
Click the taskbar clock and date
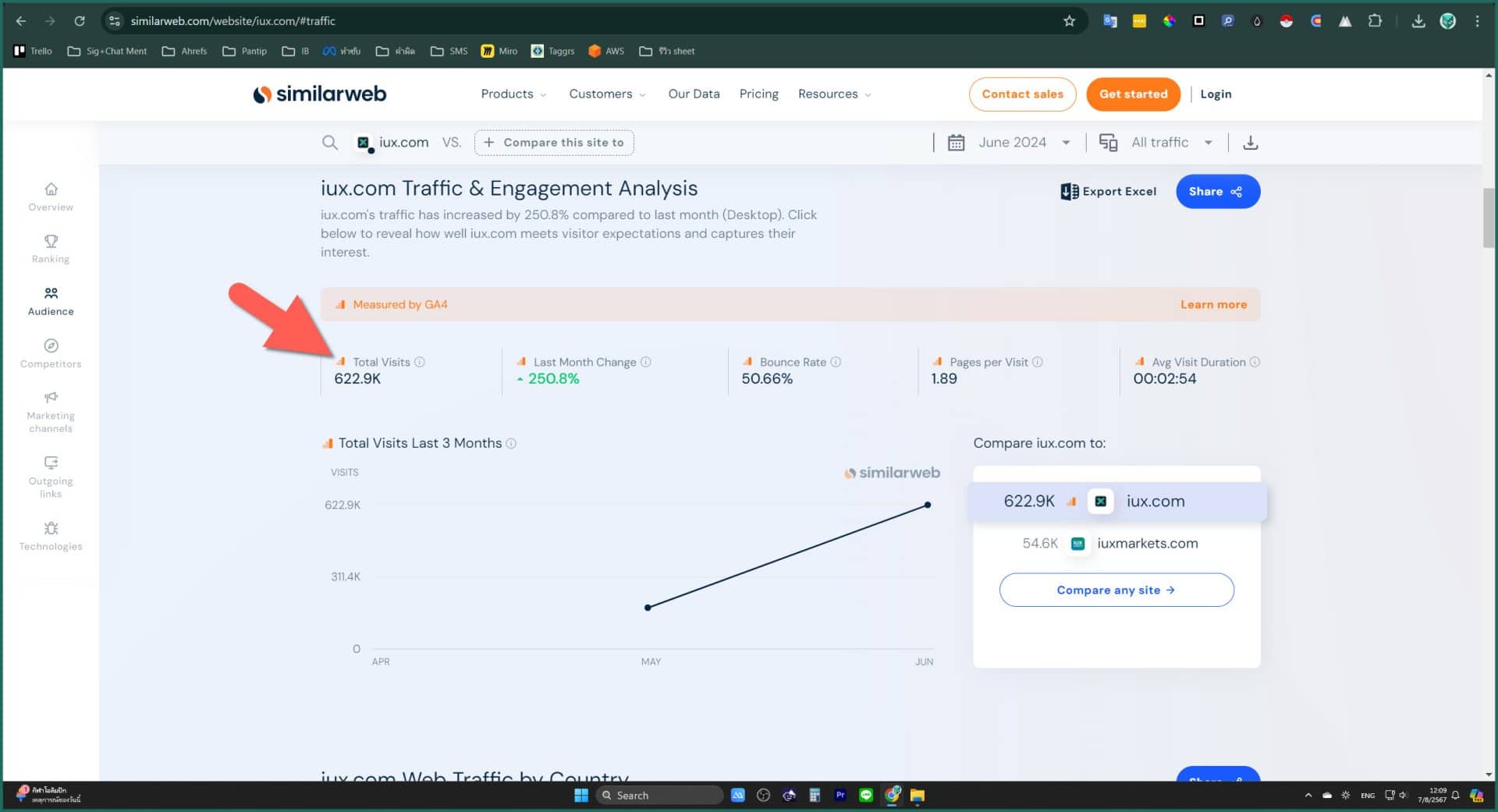point(1432,795)
